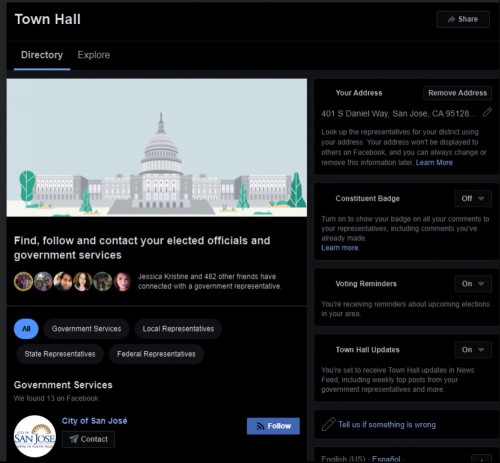The height and width of the screenshot is (463, 500).
Task: Open the Voting Reminders On dropdown
Action: pyautogui.click(x=473, y=284)
